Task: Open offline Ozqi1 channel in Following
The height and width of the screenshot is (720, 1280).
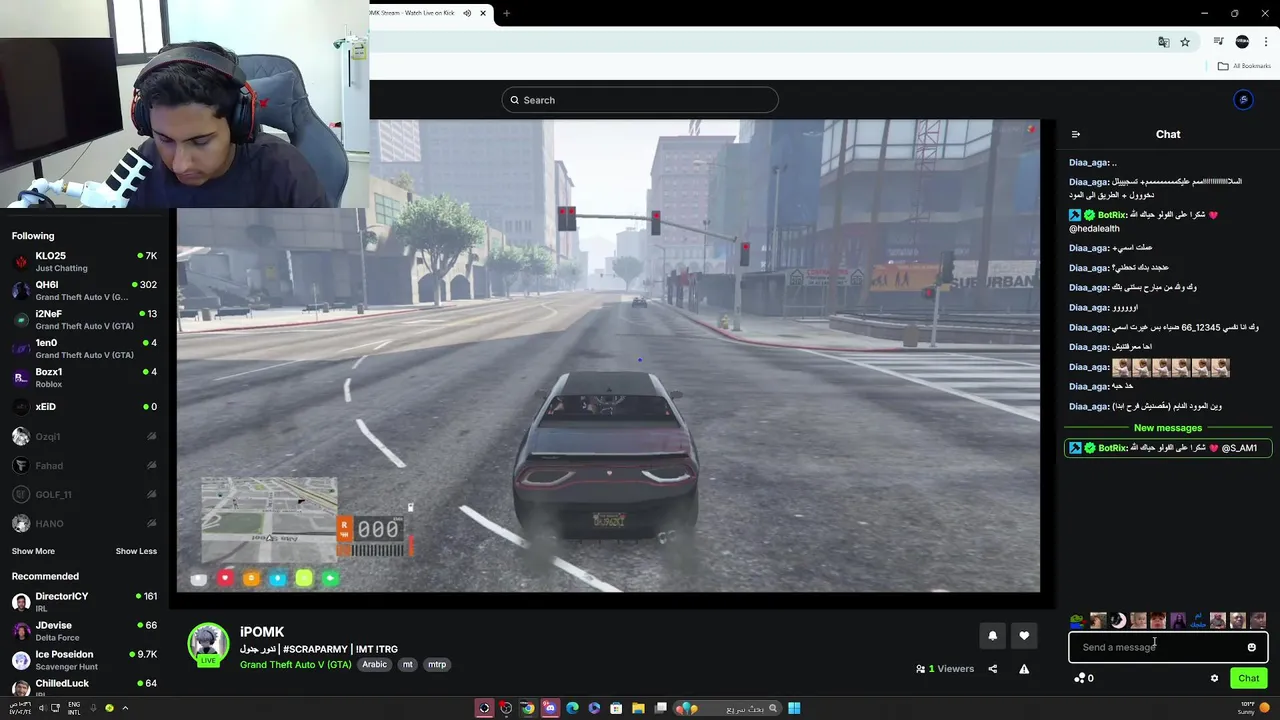Action: tap(85, 436)
